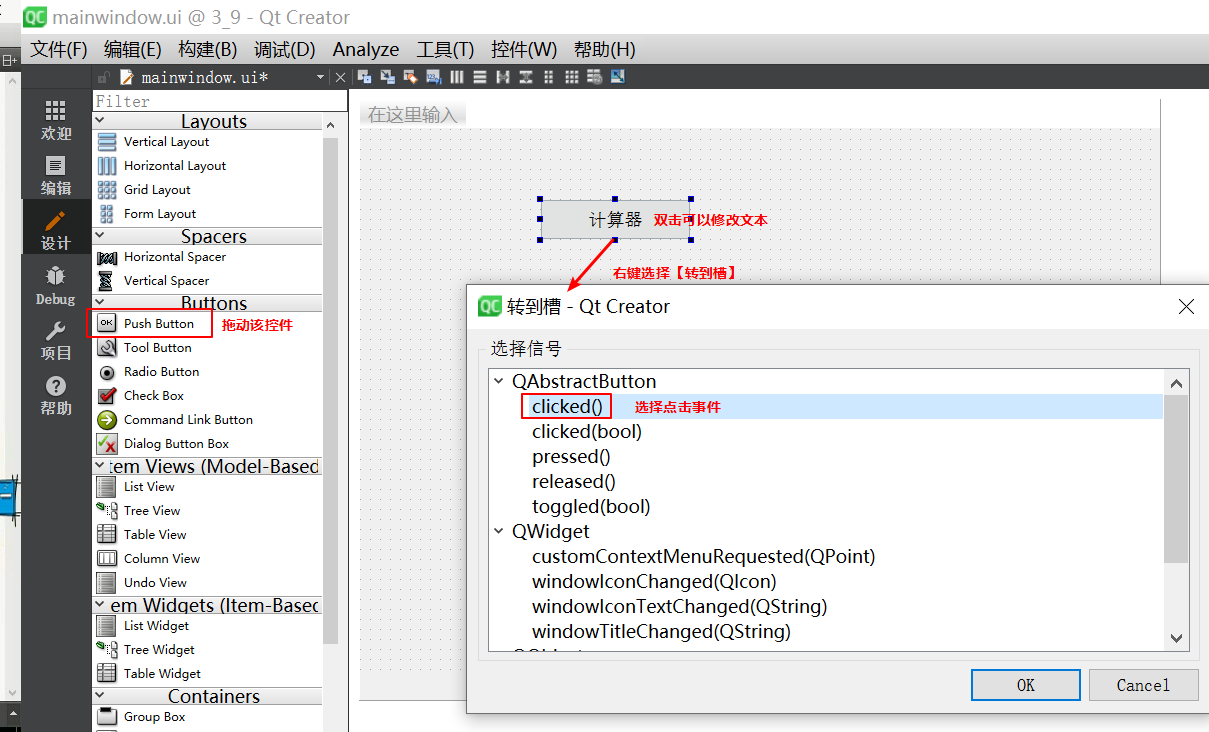
Task: Click Edit Signals/Slots toolbar icon
Action: (x=387, y=77)
